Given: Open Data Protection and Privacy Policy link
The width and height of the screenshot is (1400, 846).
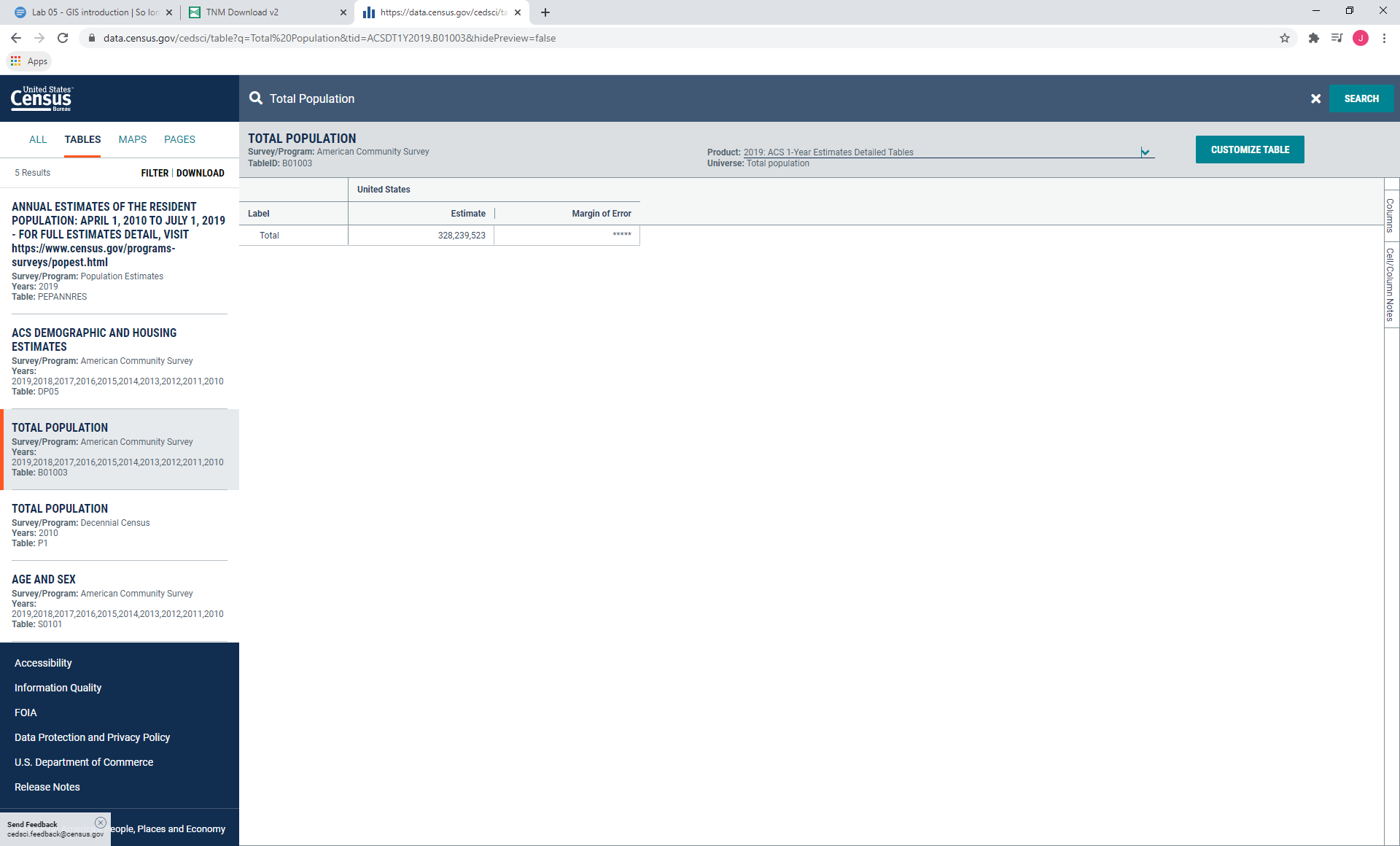Looking at the screenshot, I should click(92, 737).
